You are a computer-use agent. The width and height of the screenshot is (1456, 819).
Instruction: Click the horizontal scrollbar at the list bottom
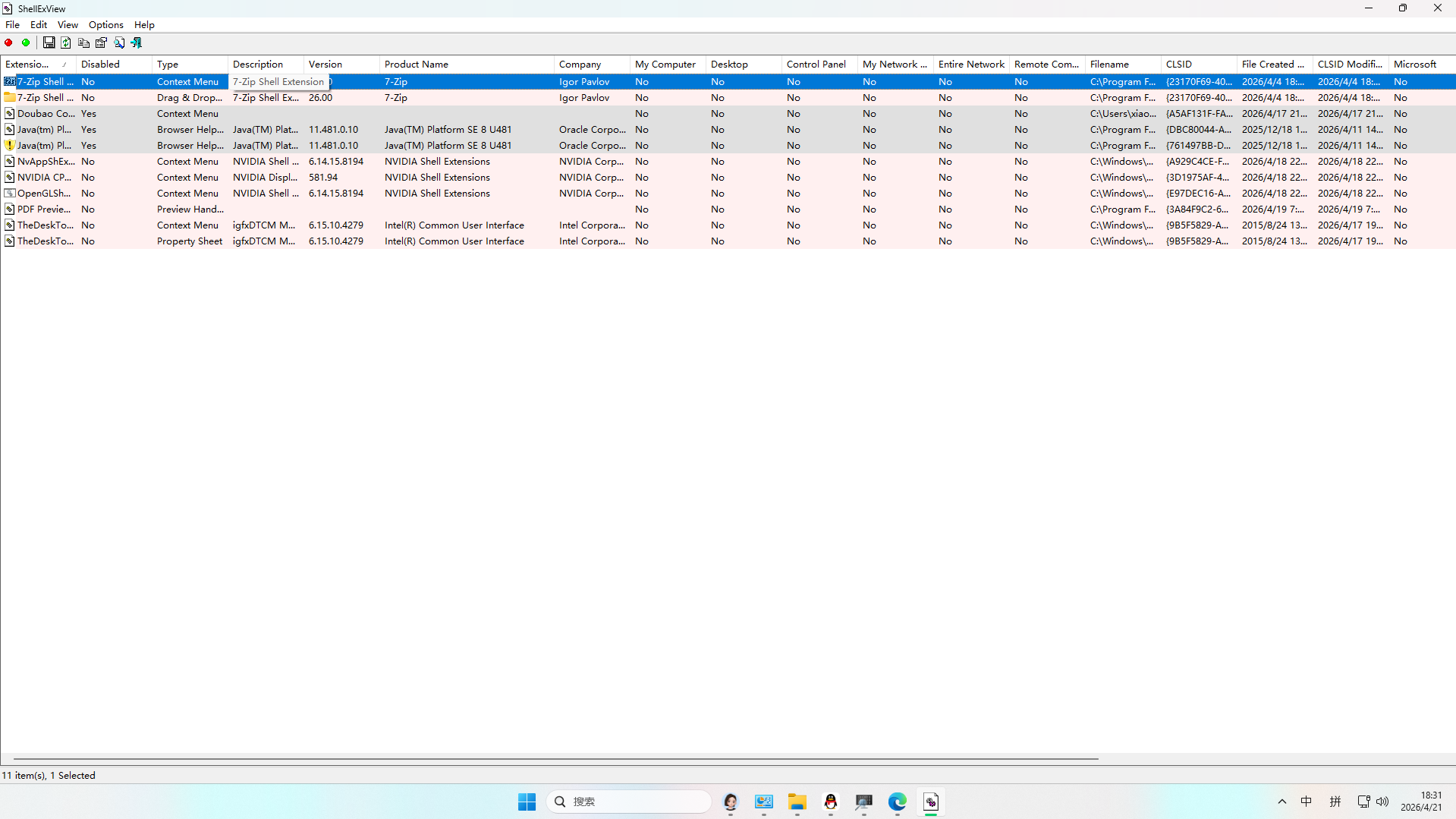(x=556, y=758)
